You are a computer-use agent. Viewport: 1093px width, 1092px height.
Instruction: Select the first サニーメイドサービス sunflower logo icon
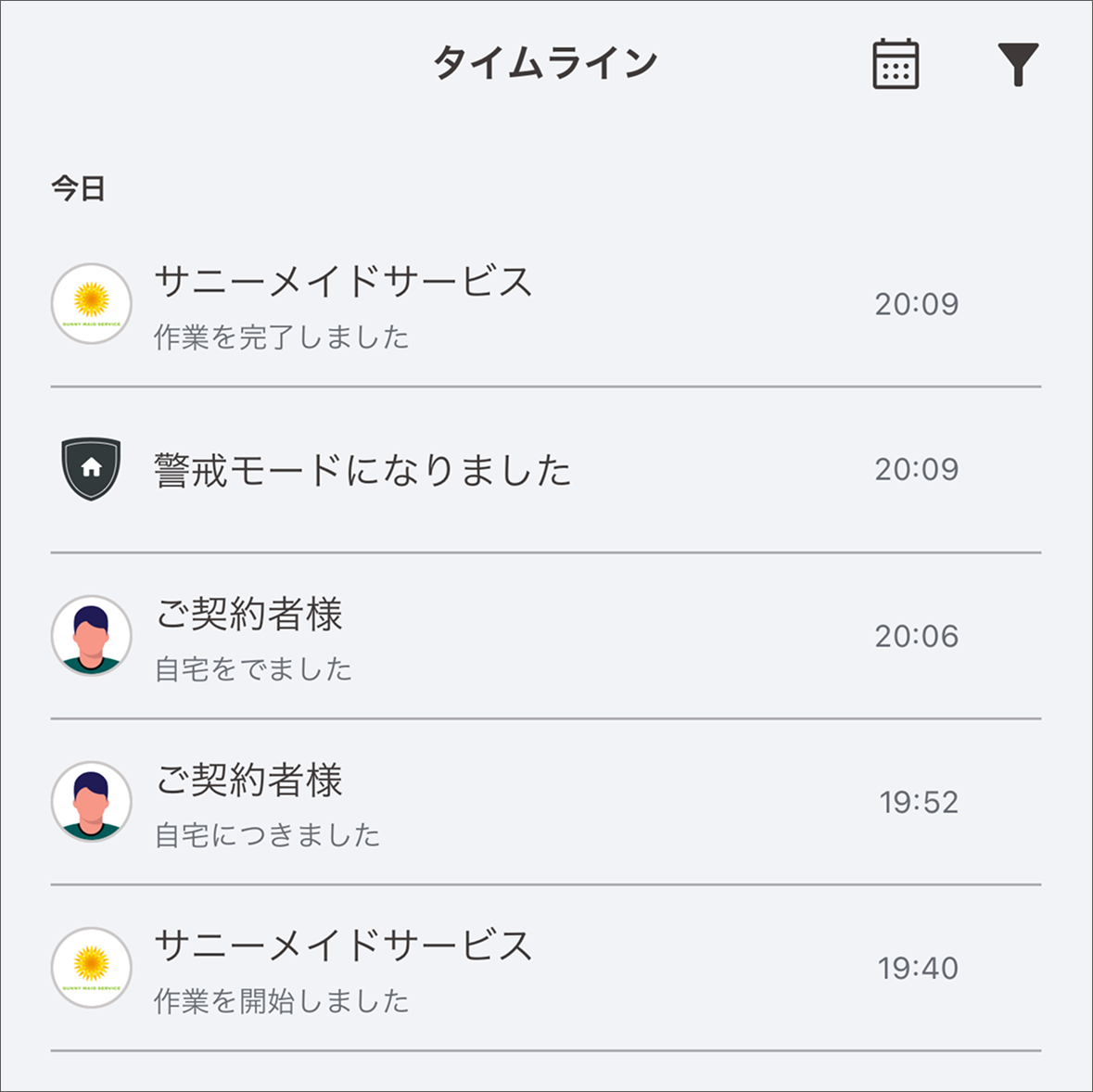coord(92,304)
